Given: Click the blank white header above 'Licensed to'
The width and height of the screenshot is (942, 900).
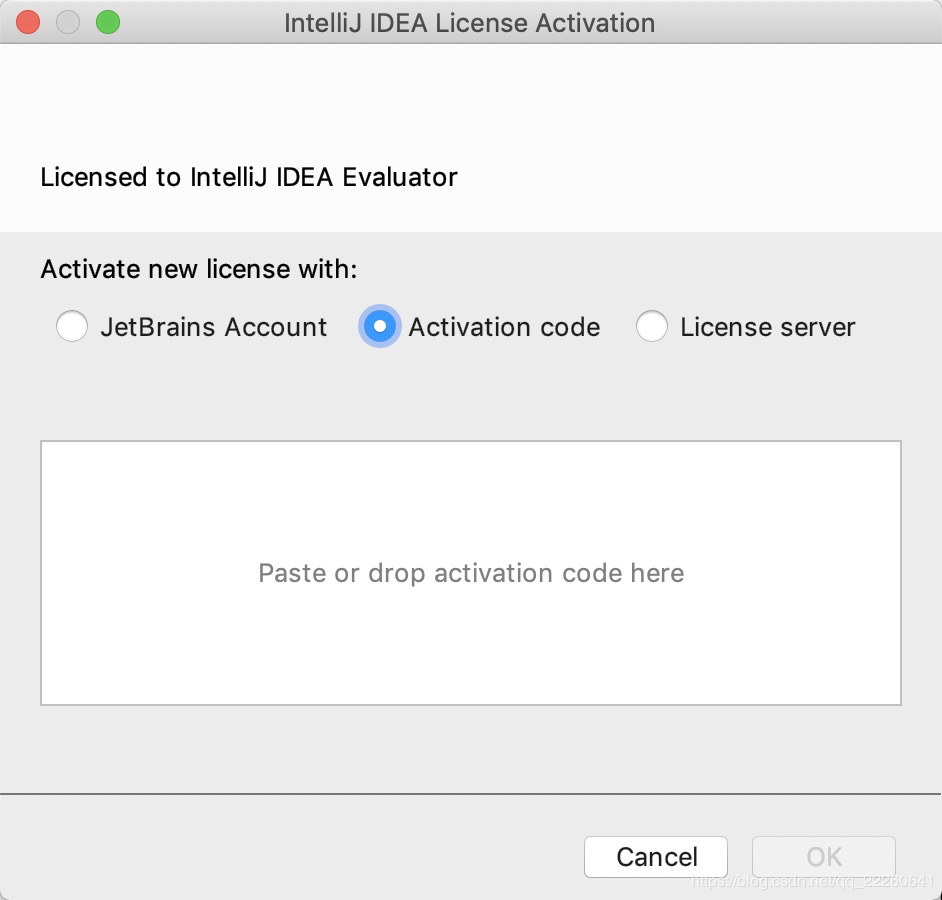Looking at the screenshot, I should [x=470, y=95].
